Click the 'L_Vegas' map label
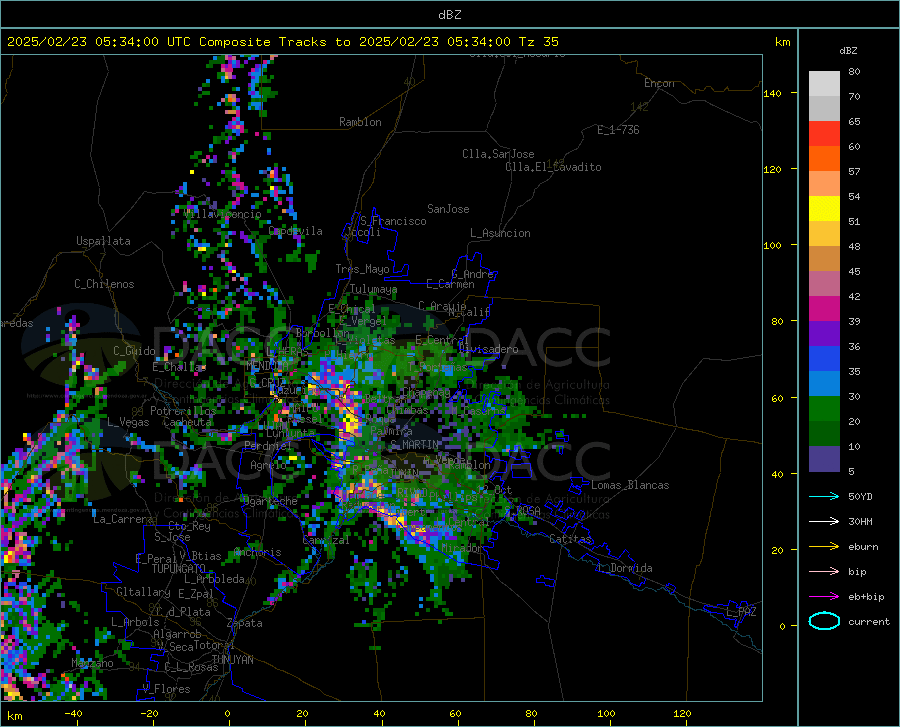Screen dimensions: 900x727 tap(128, 422)
